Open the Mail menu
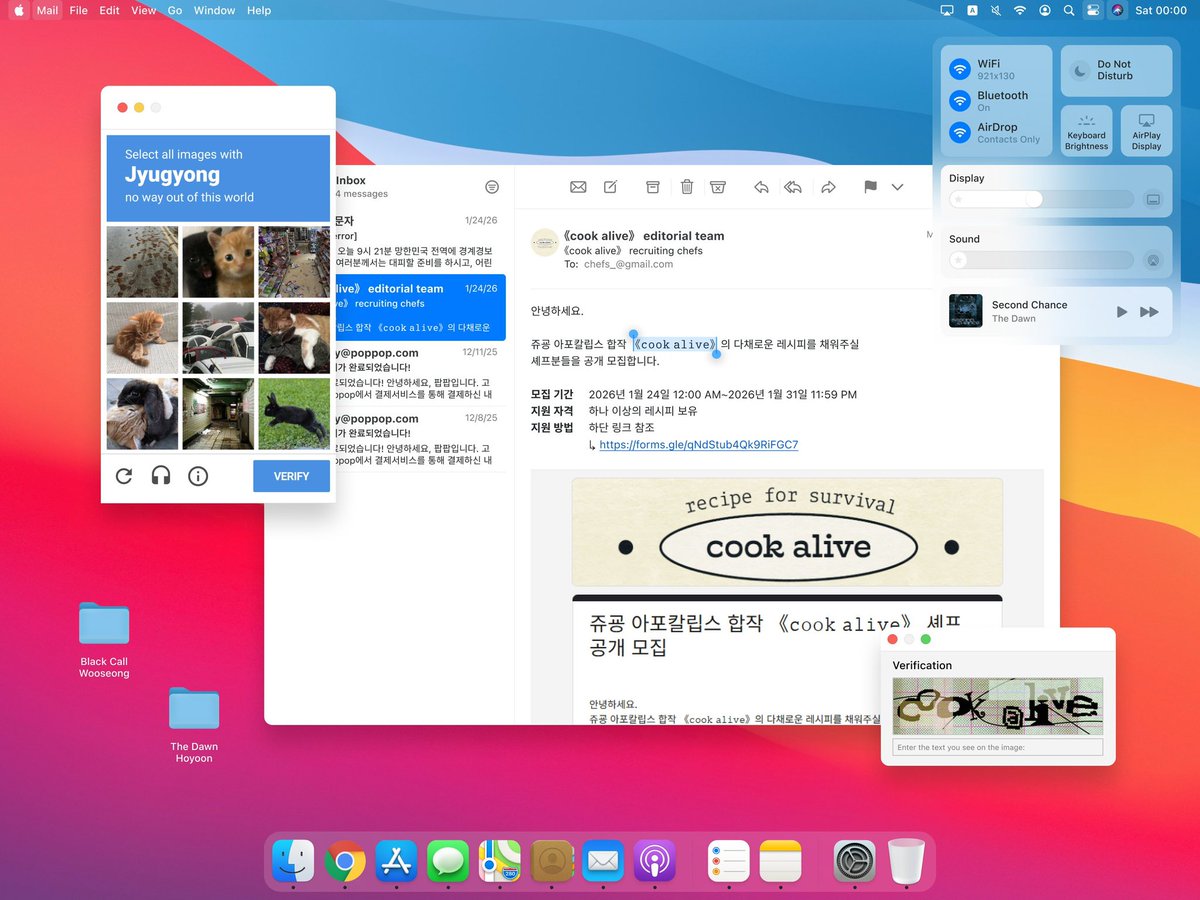Screen dimensions: 1200x900 tap(47, 10)
